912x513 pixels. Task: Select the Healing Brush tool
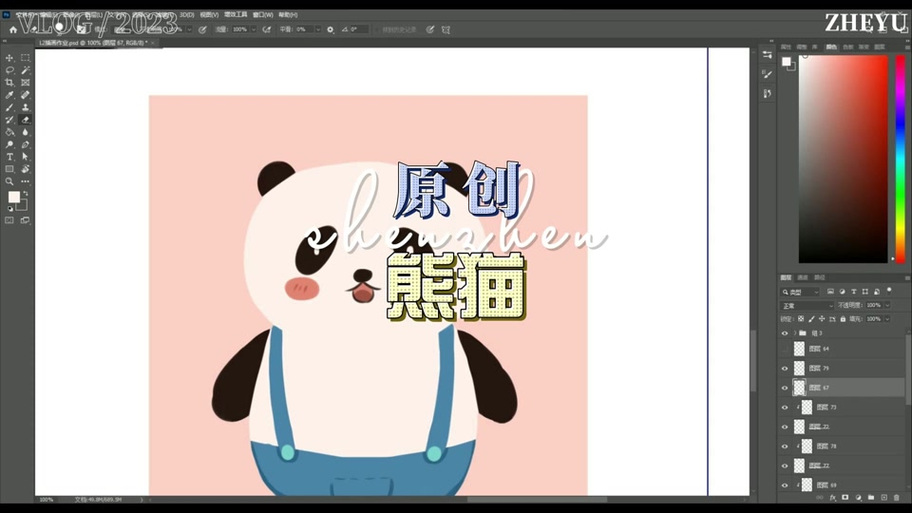(25, 95)
